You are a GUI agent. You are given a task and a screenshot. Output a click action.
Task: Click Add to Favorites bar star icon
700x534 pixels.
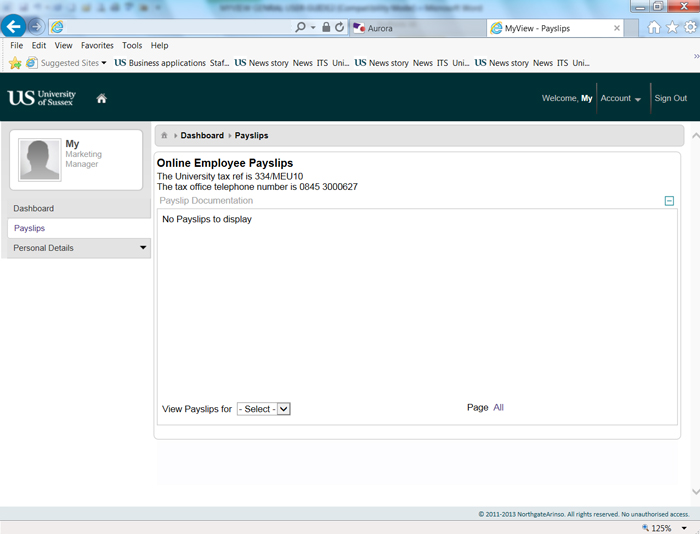pos(15,63)
